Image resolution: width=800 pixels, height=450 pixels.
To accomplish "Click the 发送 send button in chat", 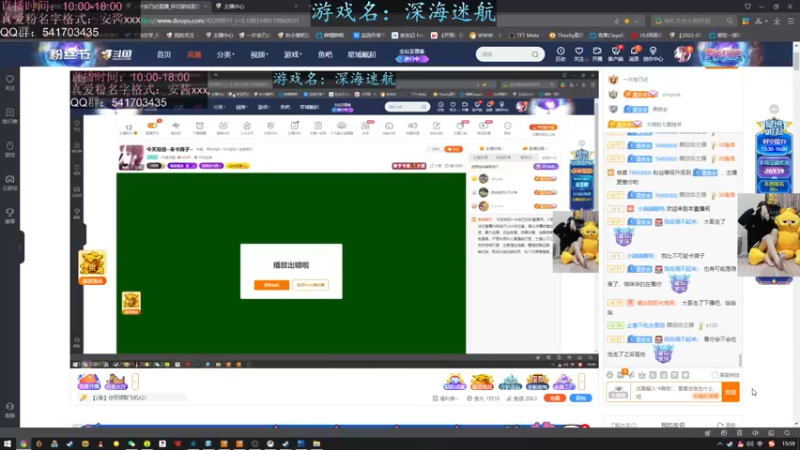I will [x=731, y=392].
